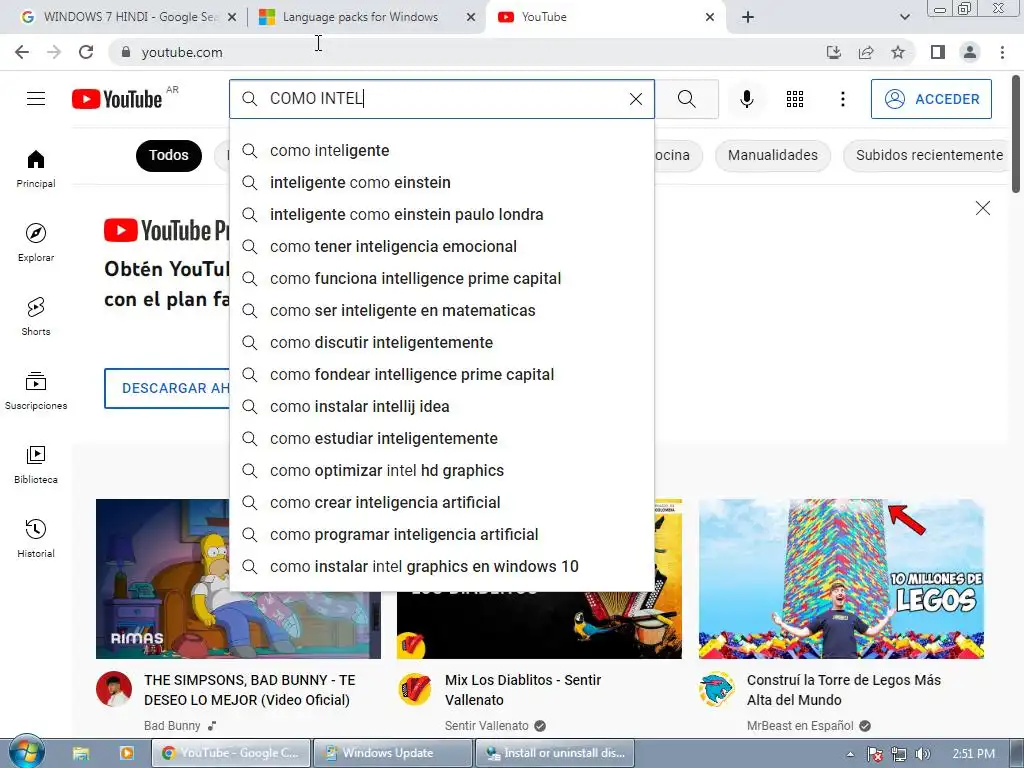Choose 'como discutir inteligentemente' suggestion
The image size is (1024, 768).
(442, 342)
